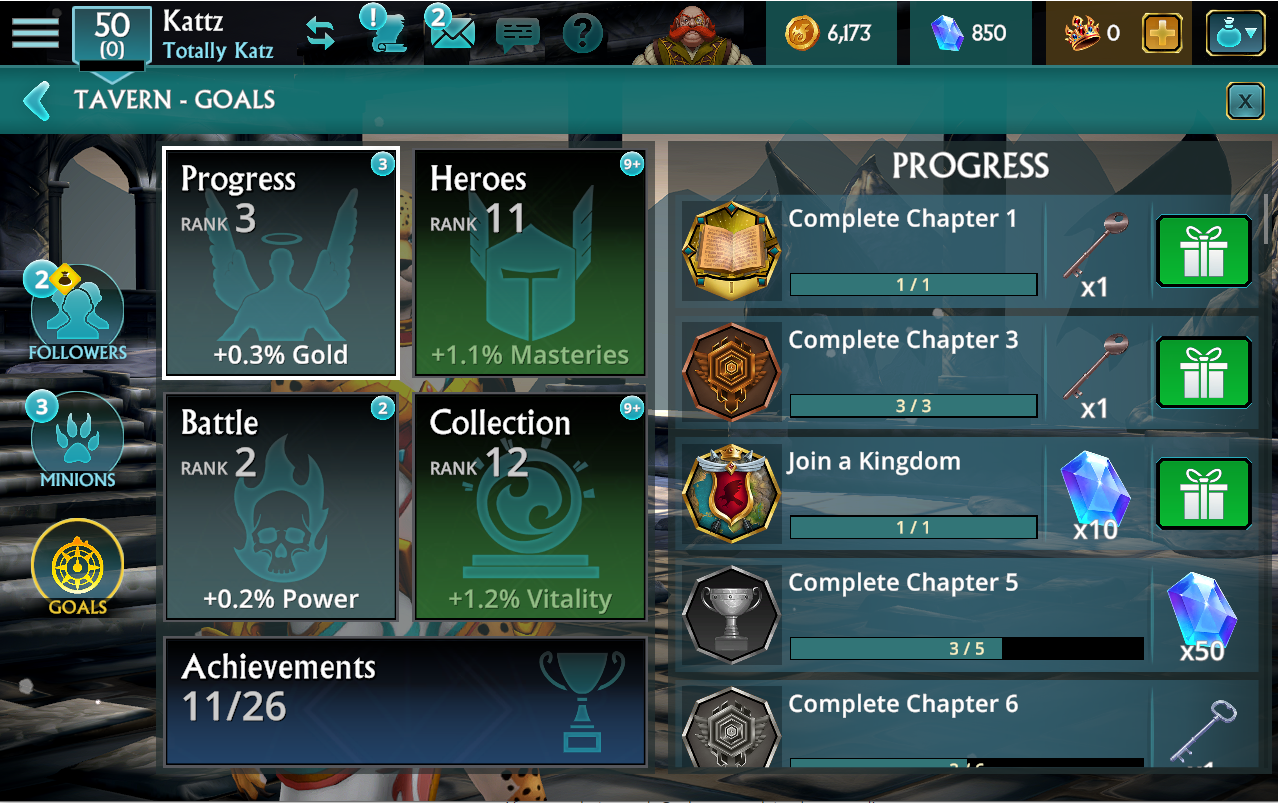Expand the potion dropdown in top corner
The width and height of the screenshot is (1278, 803).
pos(1235,33)
